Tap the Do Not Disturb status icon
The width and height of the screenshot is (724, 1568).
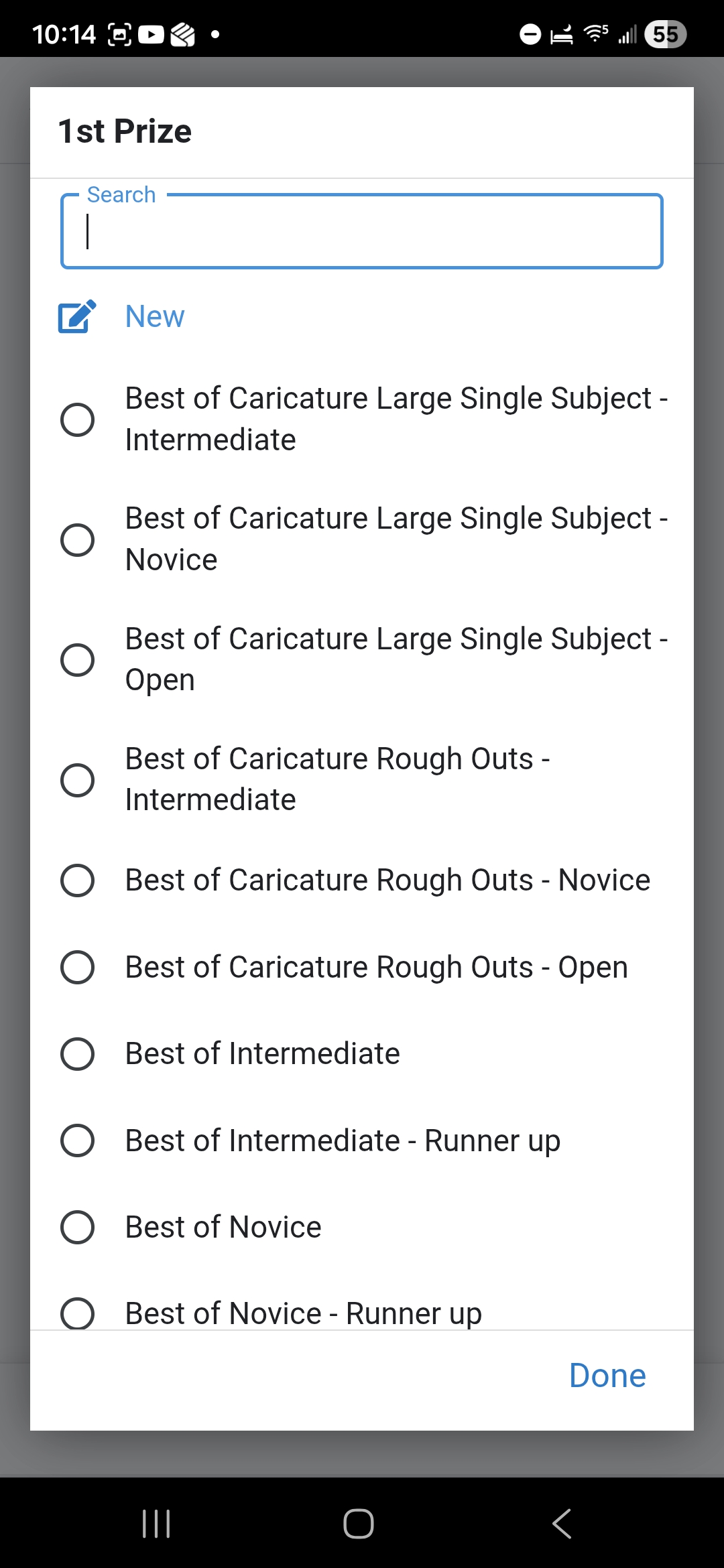tap(529, 34)
